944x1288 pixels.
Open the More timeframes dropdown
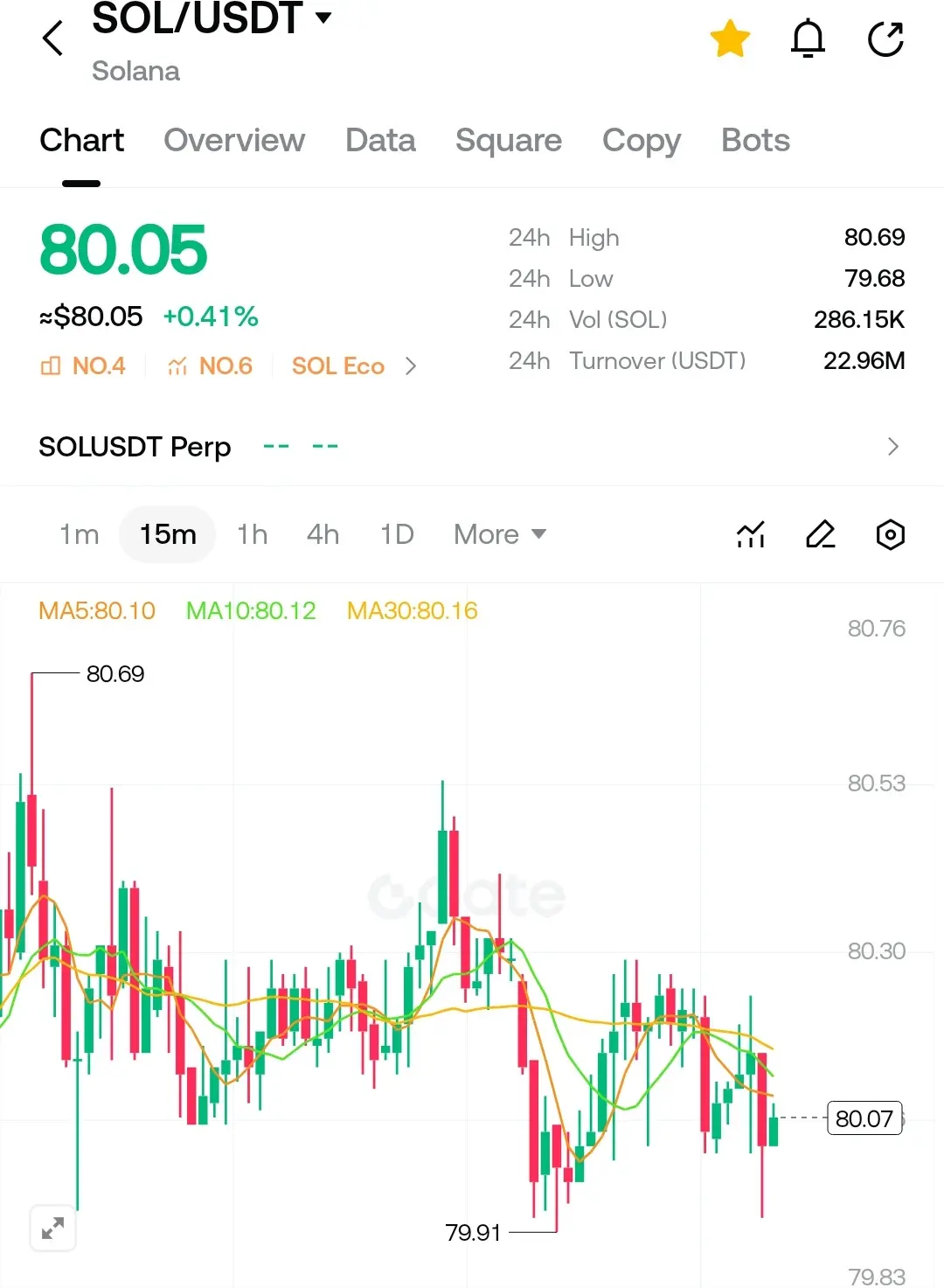click(x=500, y=533)
